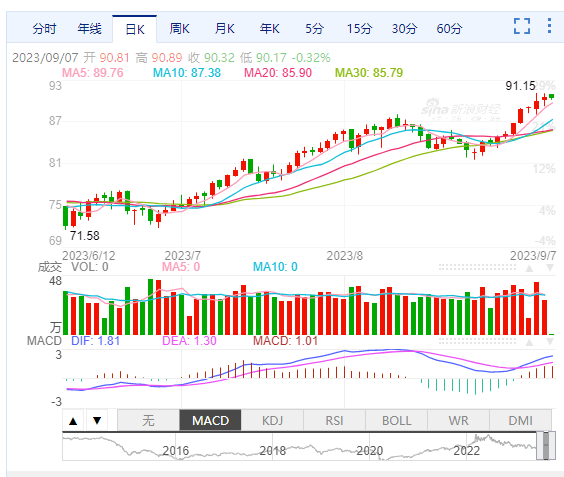Switch to the 分时 tab
Viewport: 564px width, 477px height.
click(x=44, y=29)
